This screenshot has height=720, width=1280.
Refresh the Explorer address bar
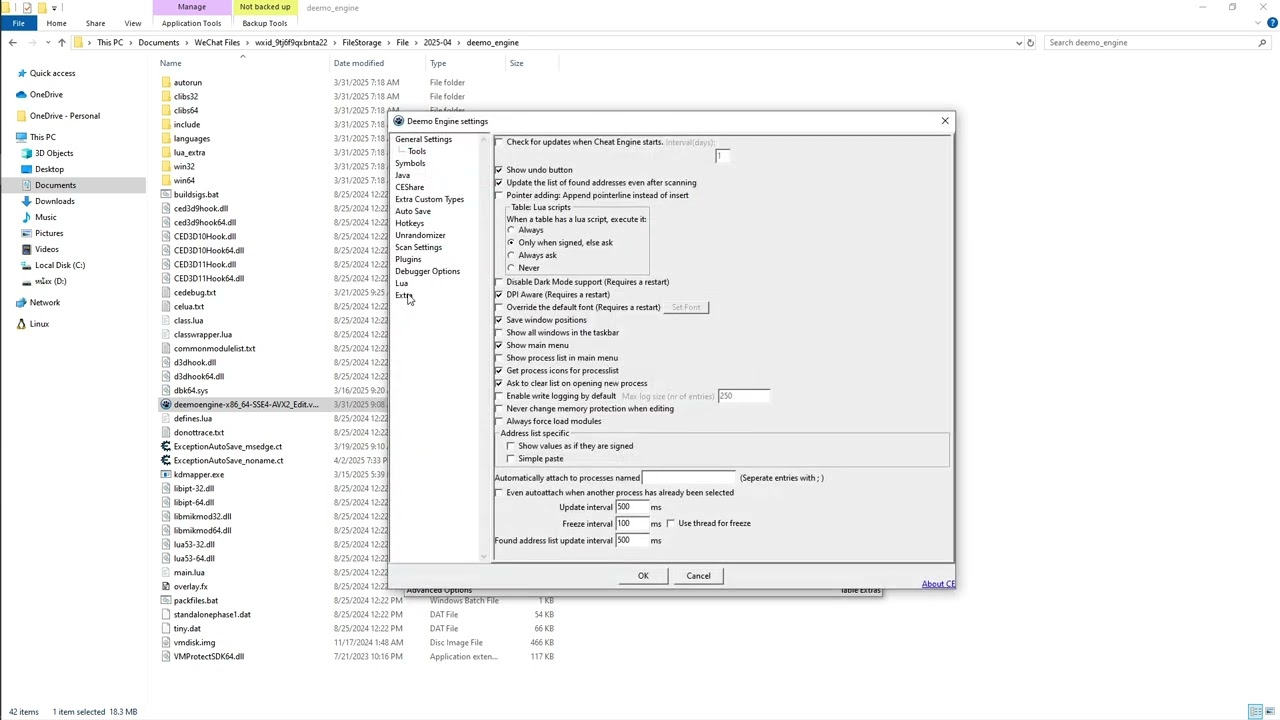click(x=1031, y=42)
